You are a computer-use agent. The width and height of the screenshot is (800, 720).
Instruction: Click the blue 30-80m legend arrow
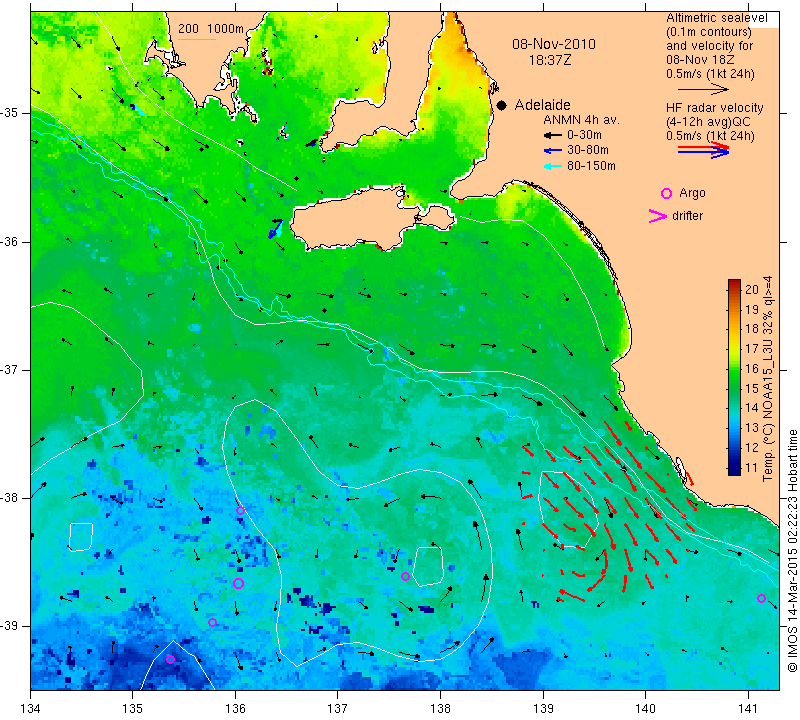pyautogui.click(x=553, y=151)
